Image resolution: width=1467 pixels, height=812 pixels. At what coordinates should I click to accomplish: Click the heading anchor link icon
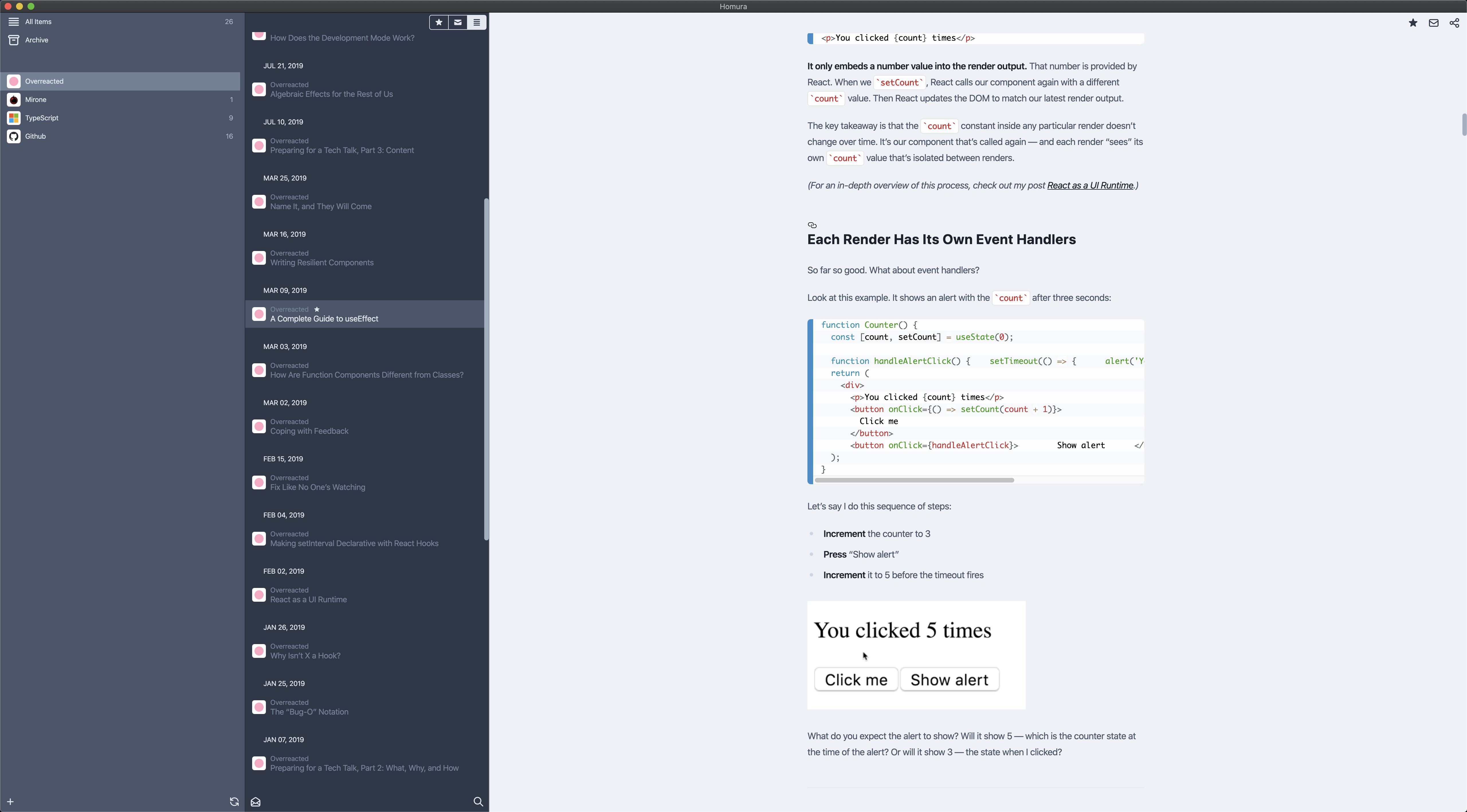point(812,225)
